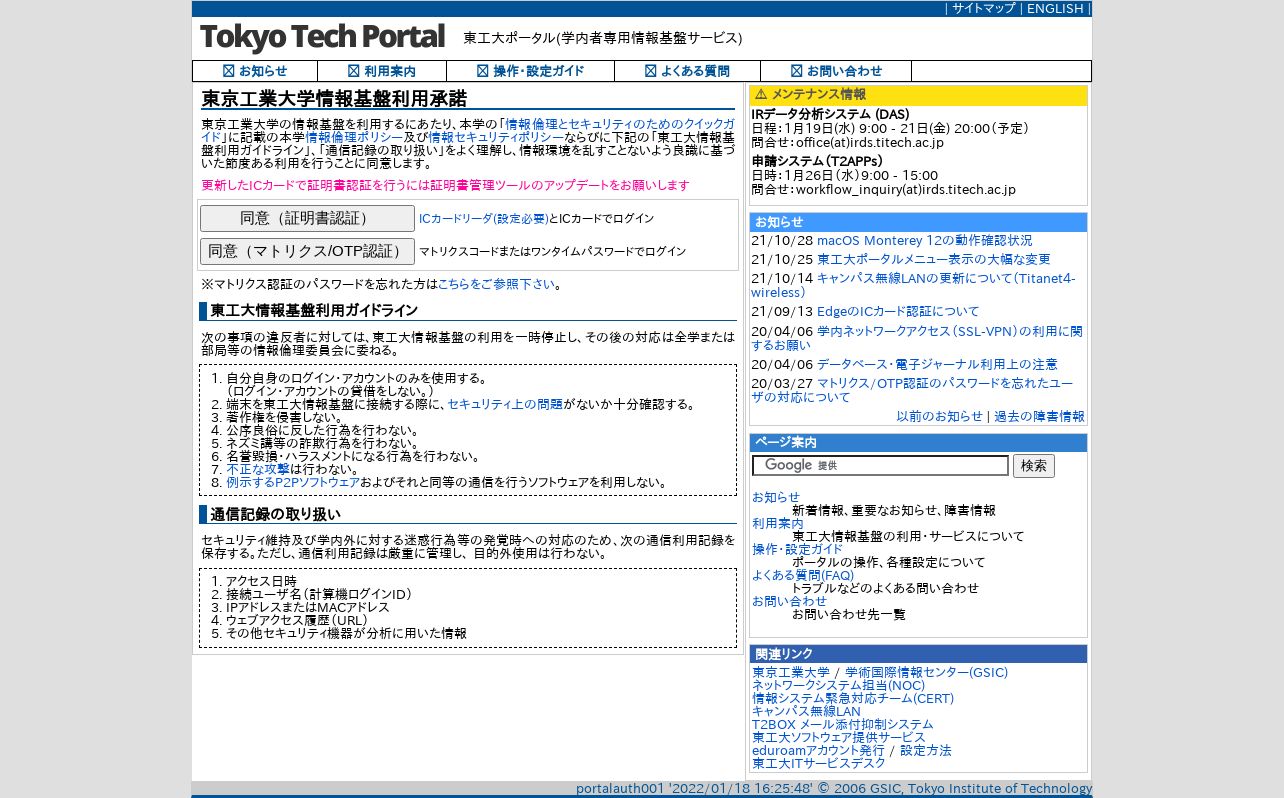Open the 情報セキュリティポリシー link

point(496,137)
